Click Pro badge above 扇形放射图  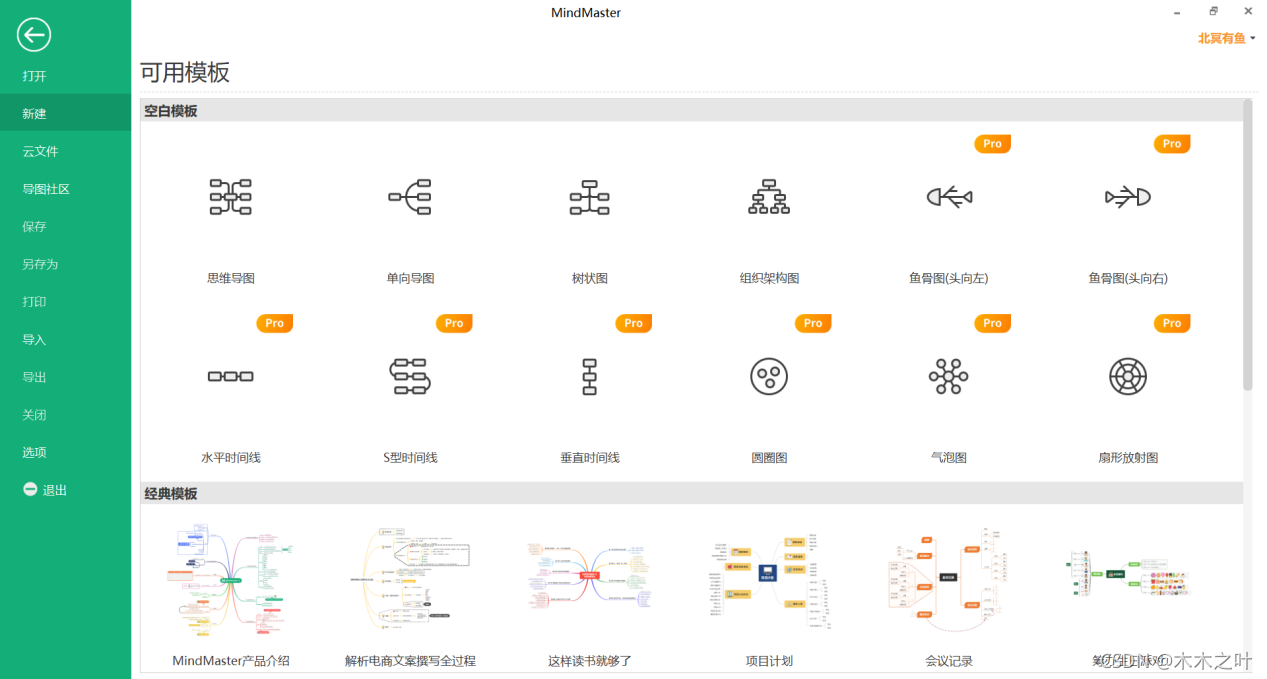pos(1172,323)
